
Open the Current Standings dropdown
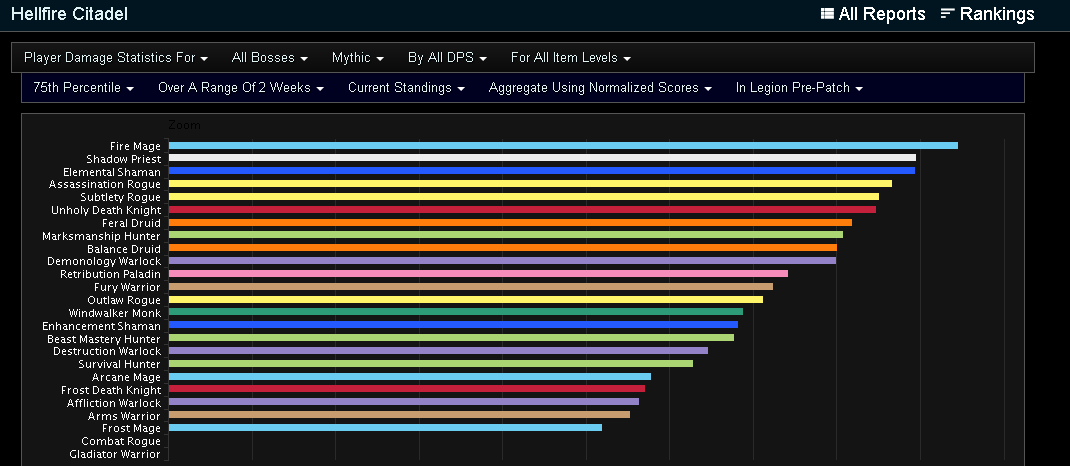click(406, 88)
